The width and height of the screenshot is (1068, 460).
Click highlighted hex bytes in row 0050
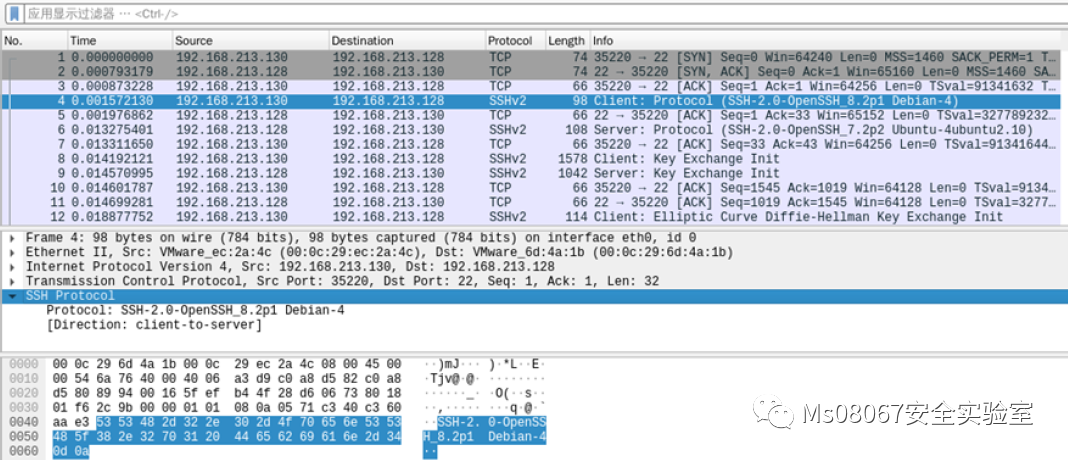227,436
